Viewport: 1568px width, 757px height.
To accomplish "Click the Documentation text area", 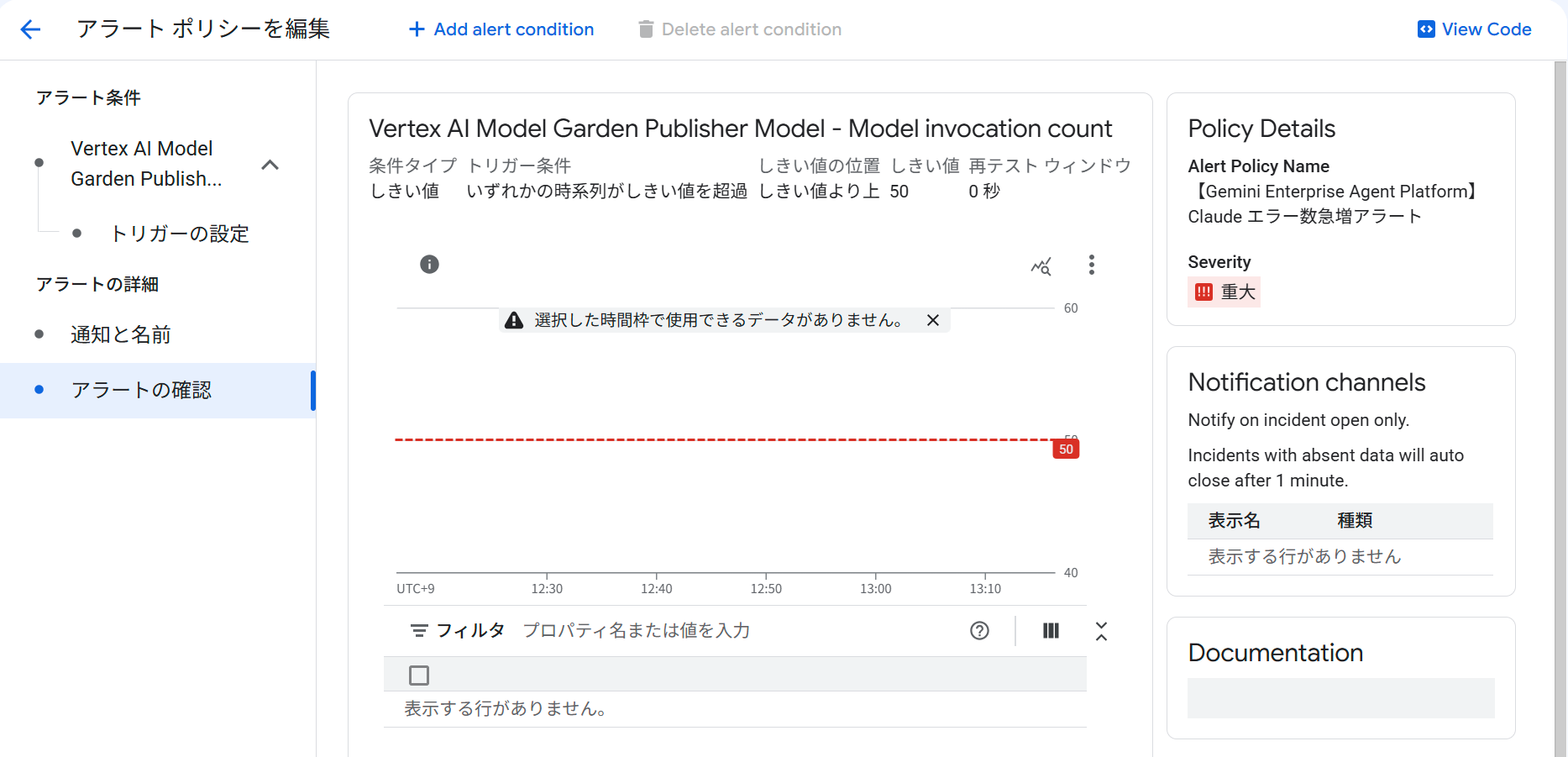I will (1341, 698).
